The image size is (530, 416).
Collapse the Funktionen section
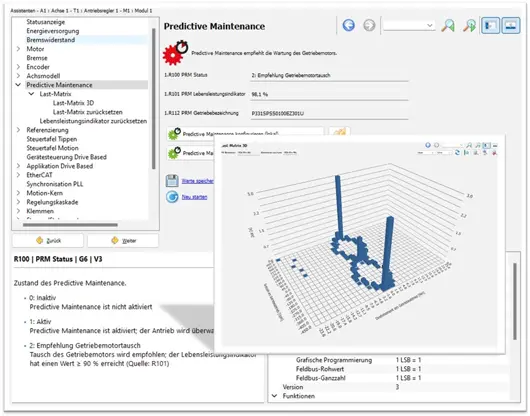pos(274,396)
